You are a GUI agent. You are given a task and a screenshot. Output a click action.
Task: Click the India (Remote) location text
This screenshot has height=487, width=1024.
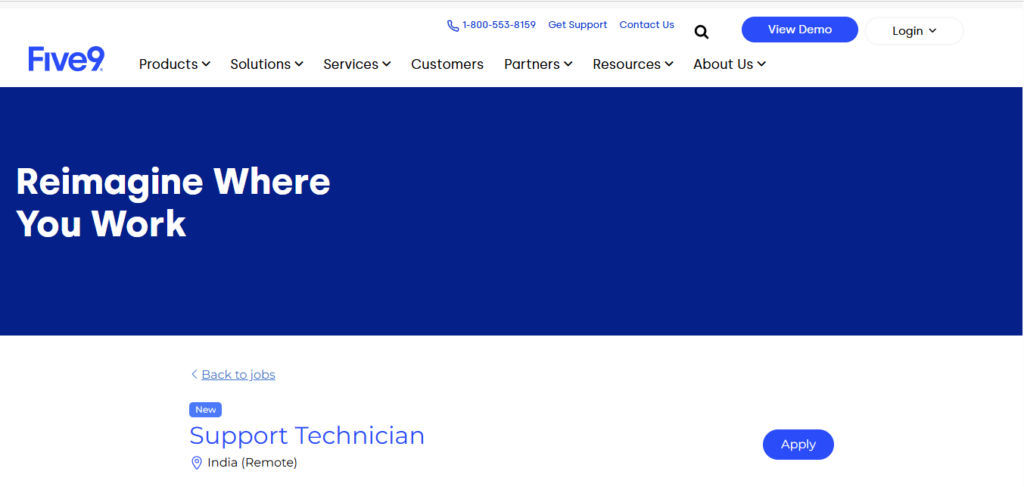click(x=252, y=463)
